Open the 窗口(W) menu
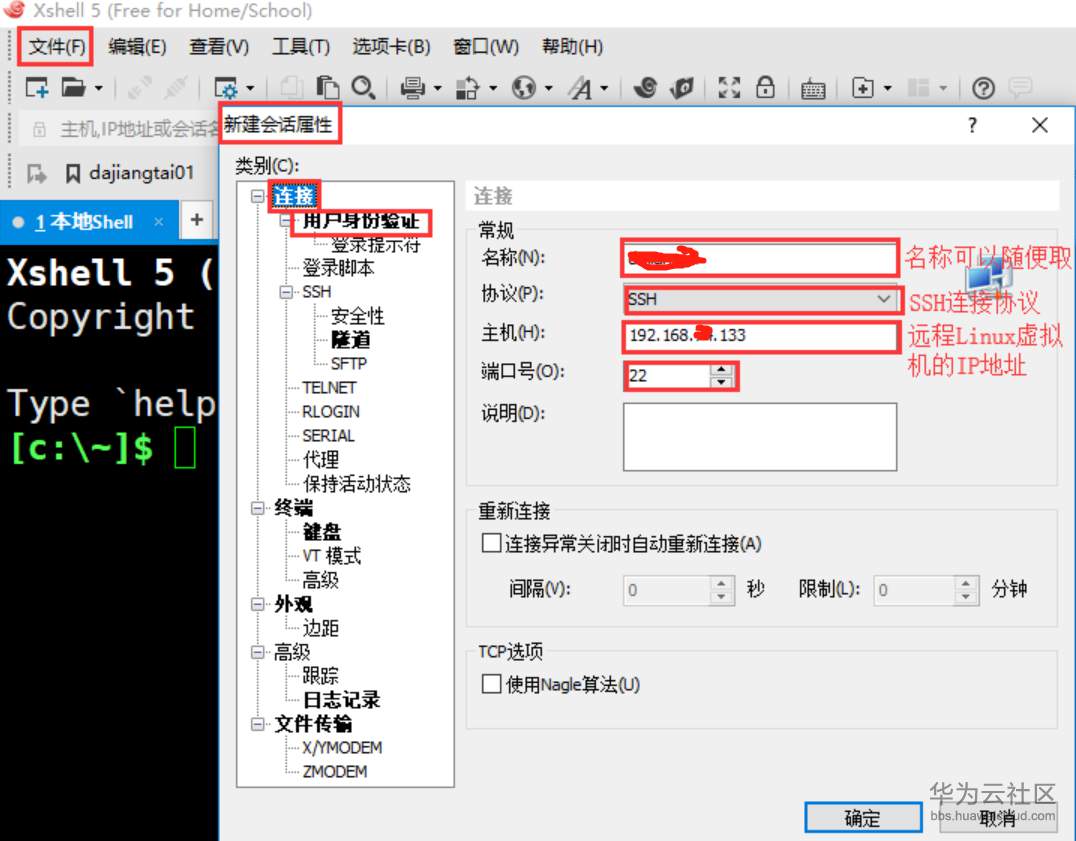1076x841 pixels. [x=486, y=47]
